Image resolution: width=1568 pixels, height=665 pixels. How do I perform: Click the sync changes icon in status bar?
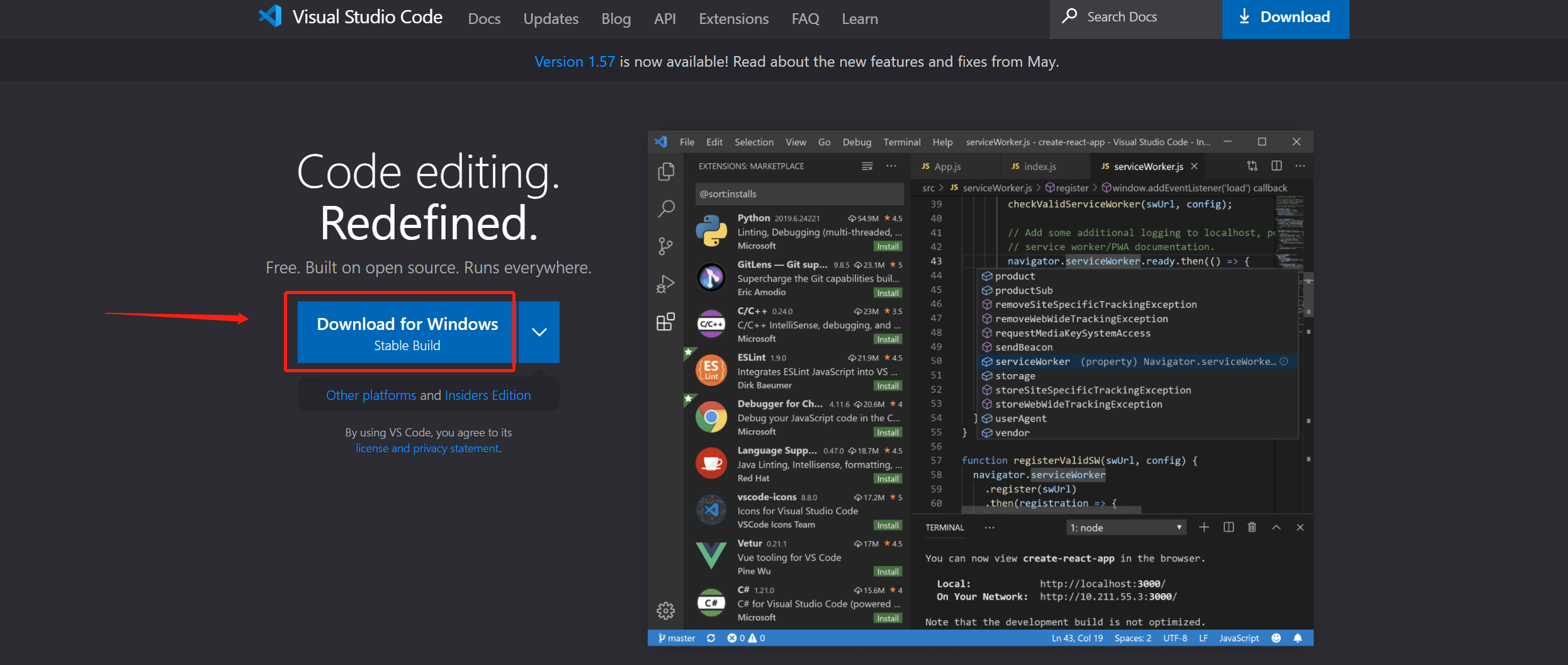[x=711, y=638]
